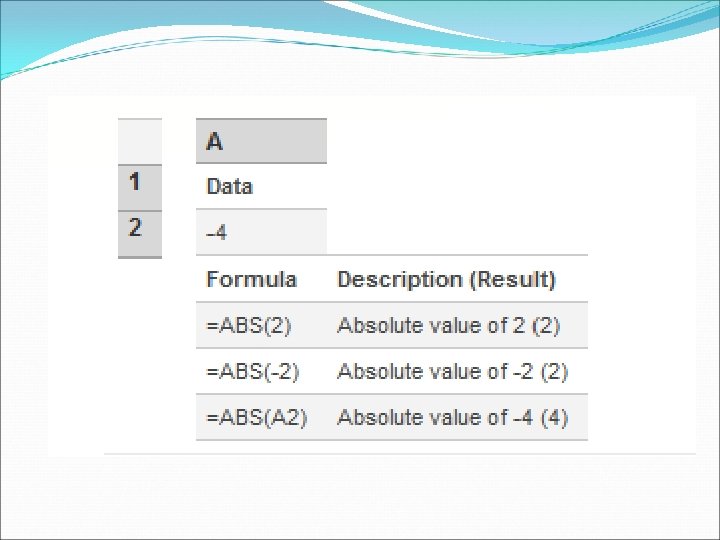Screen dimensions: 720x540
Task: Click row 2 header
Action: pyautogui.click(x=140, y=234)
